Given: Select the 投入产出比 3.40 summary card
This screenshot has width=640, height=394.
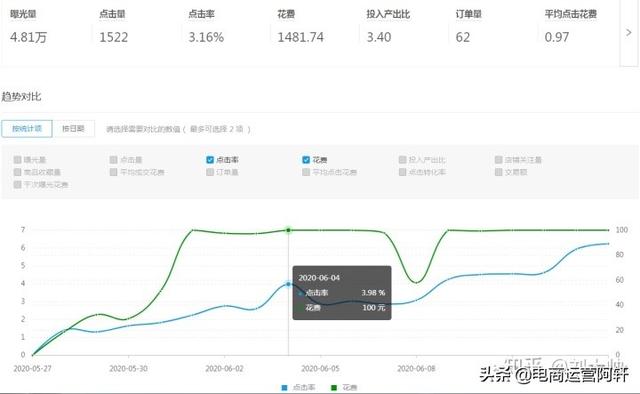Looking at the screenshot, I should (x=403, y=27).
